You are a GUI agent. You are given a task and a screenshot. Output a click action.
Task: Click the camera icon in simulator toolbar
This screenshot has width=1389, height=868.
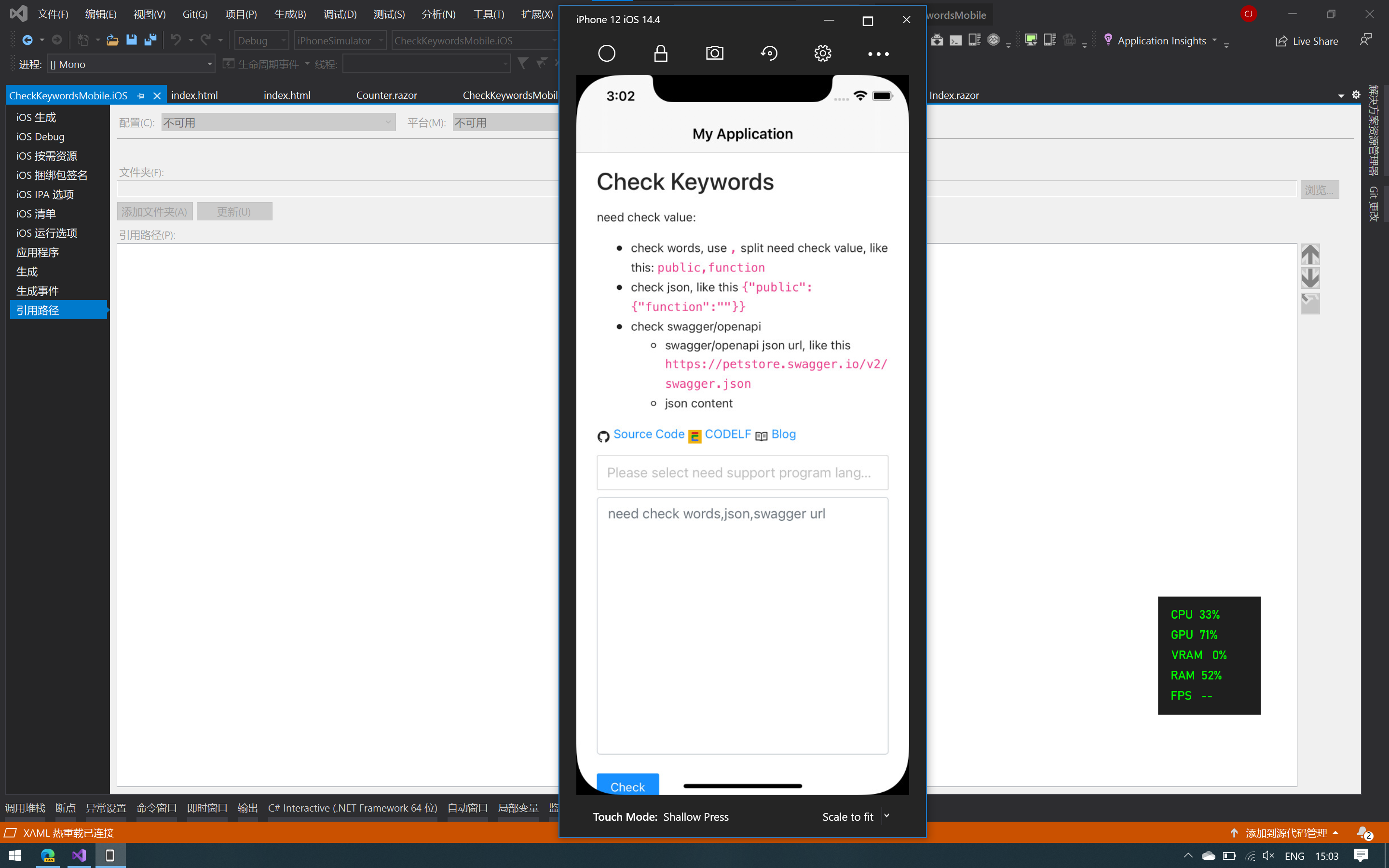(x=714, y=53)
